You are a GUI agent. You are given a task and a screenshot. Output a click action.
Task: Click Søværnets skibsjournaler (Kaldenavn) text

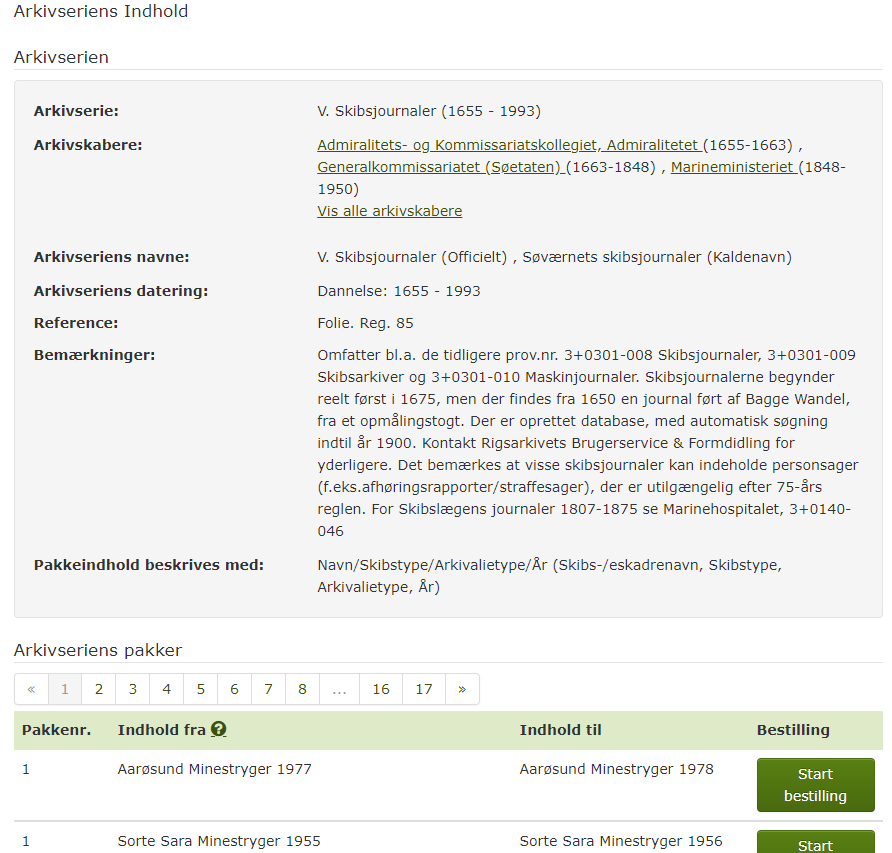[657, 257]
